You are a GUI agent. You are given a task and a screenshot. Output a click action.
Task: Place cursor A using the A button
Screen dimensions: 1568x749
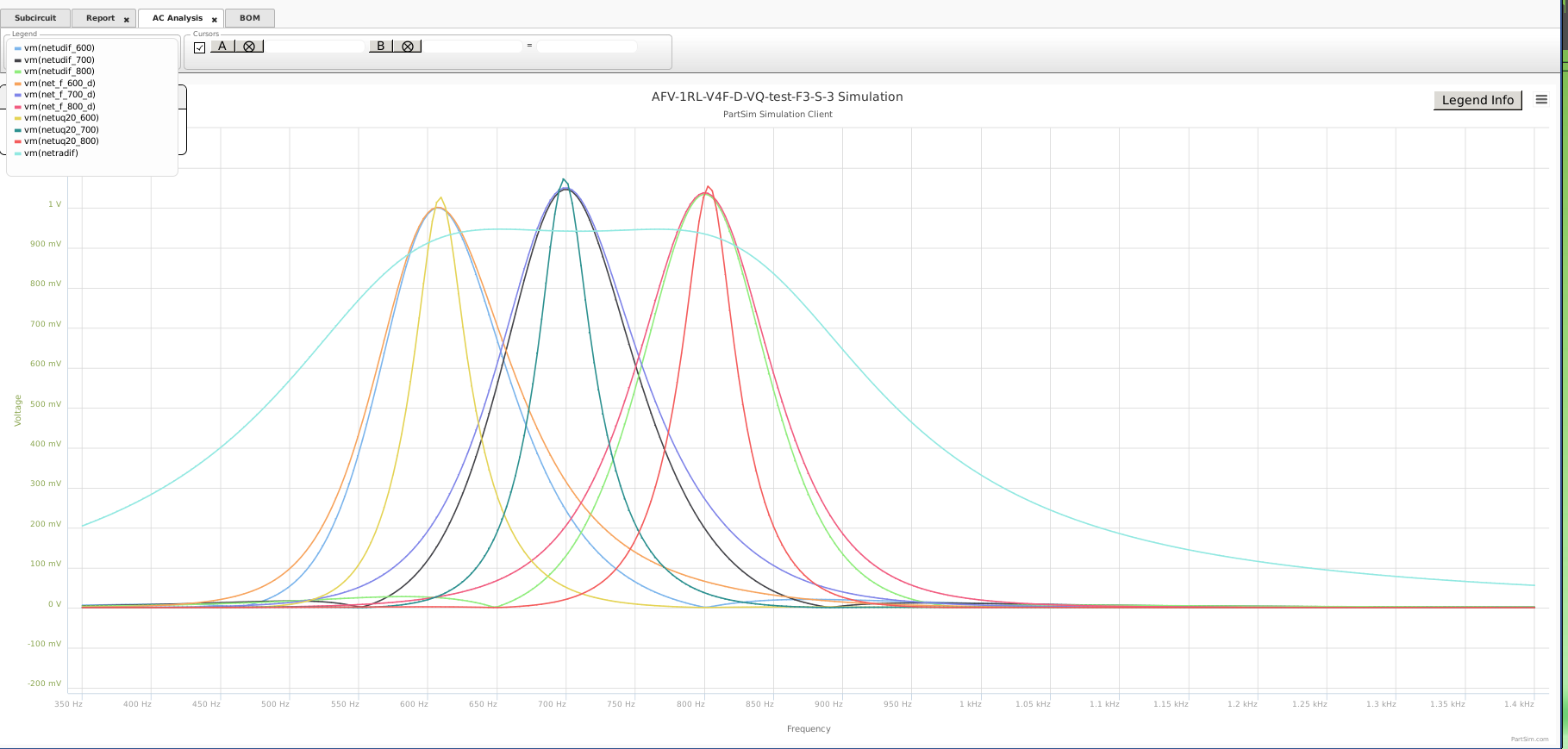(x=222, y=47)
